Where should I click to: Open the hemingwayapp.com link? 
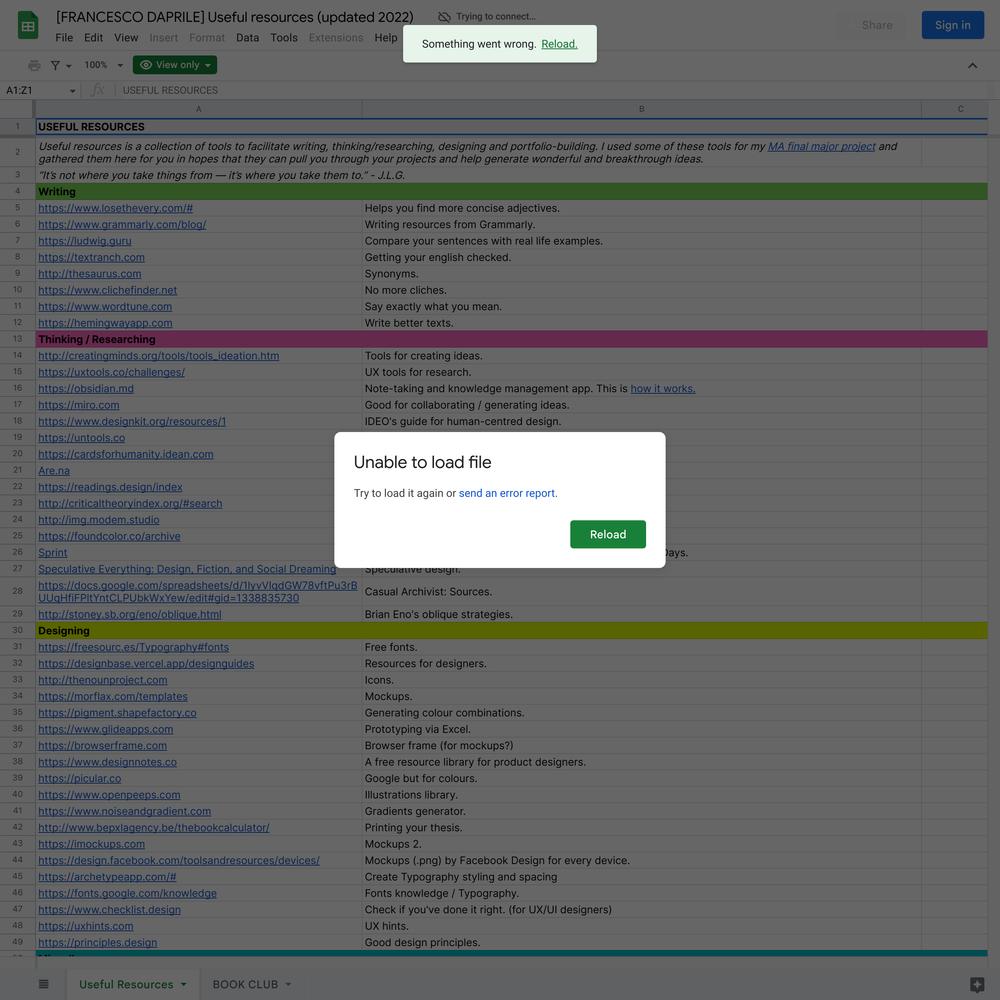[x=105, y=323]
